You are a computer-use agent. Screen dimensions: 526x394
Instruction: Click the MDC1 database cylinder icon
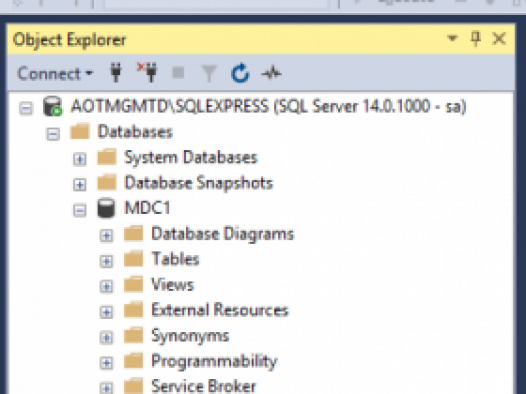click(x=106, y=208)
